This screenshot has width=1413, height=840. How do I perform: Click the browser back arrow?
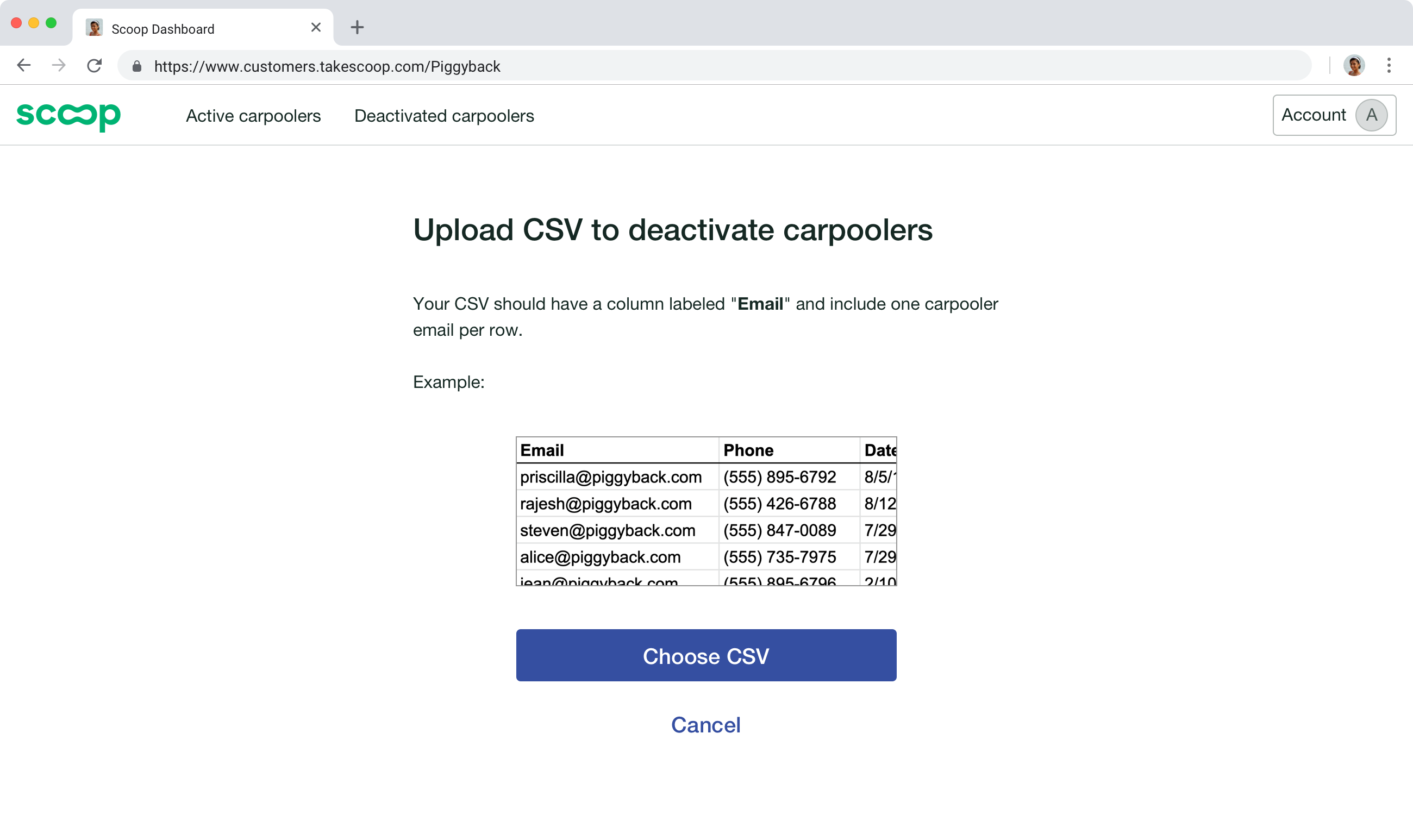point(24,65)
